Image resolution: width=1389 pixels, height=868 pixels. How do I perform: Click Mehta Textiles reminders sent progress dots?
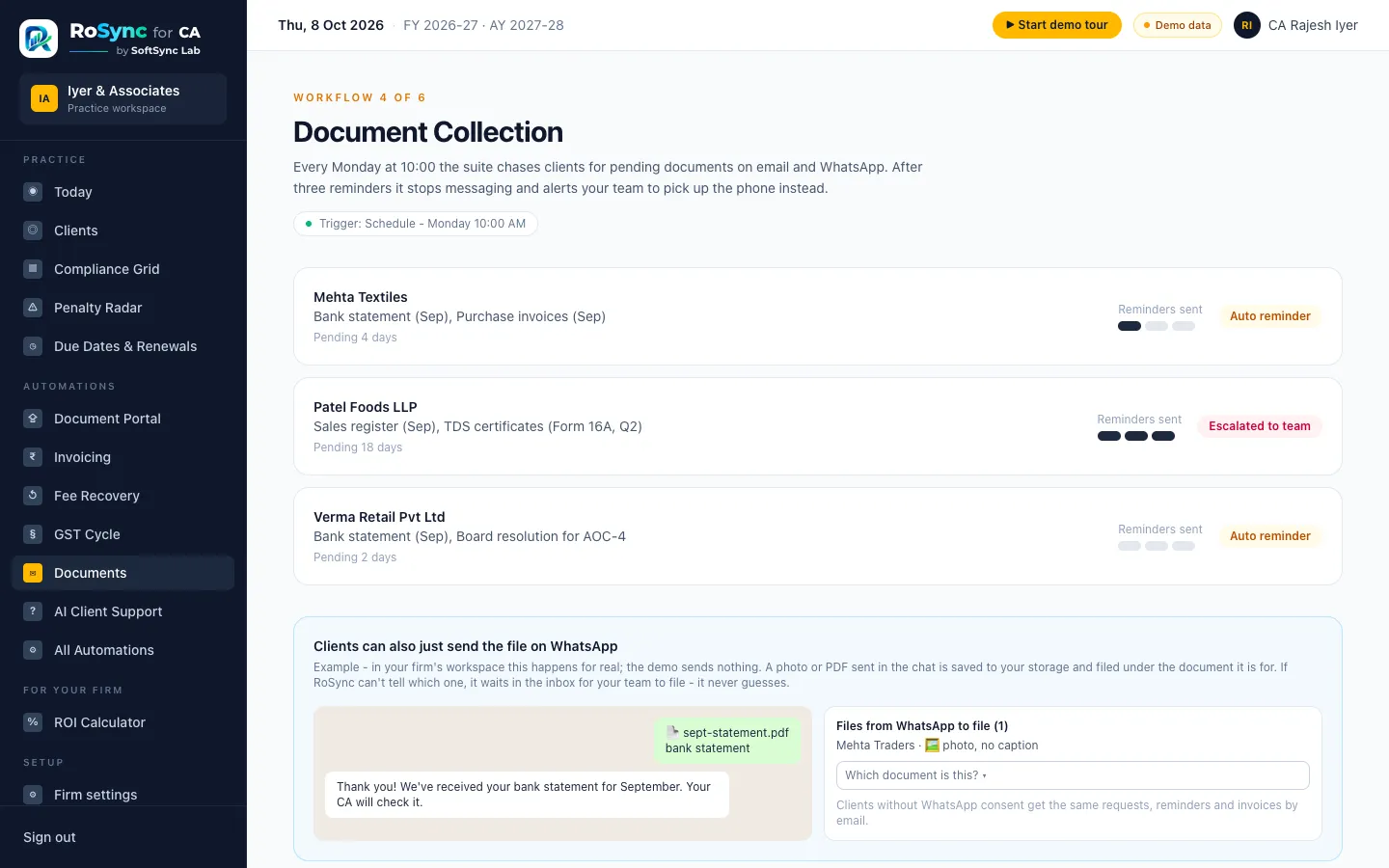click(x=1157, y=326)
